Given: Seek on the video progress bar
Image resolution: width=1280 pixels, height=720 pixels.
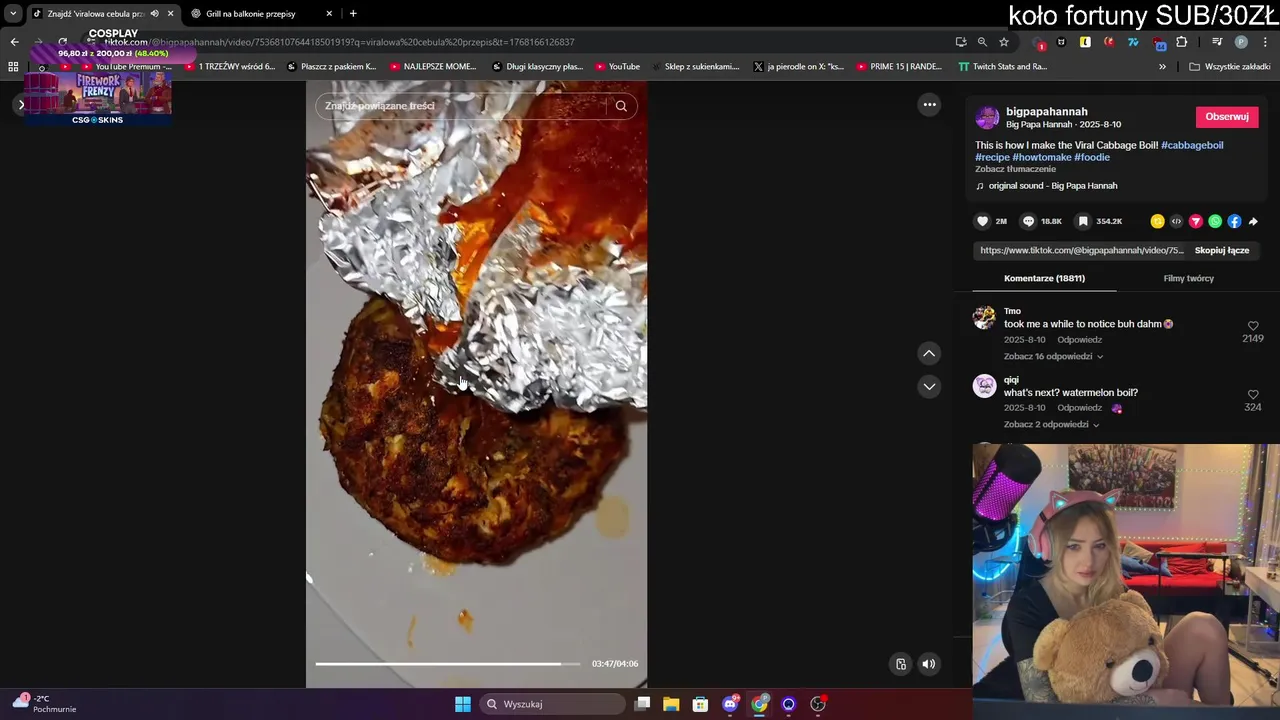Looking at the screenshot, I should [447, 663].
